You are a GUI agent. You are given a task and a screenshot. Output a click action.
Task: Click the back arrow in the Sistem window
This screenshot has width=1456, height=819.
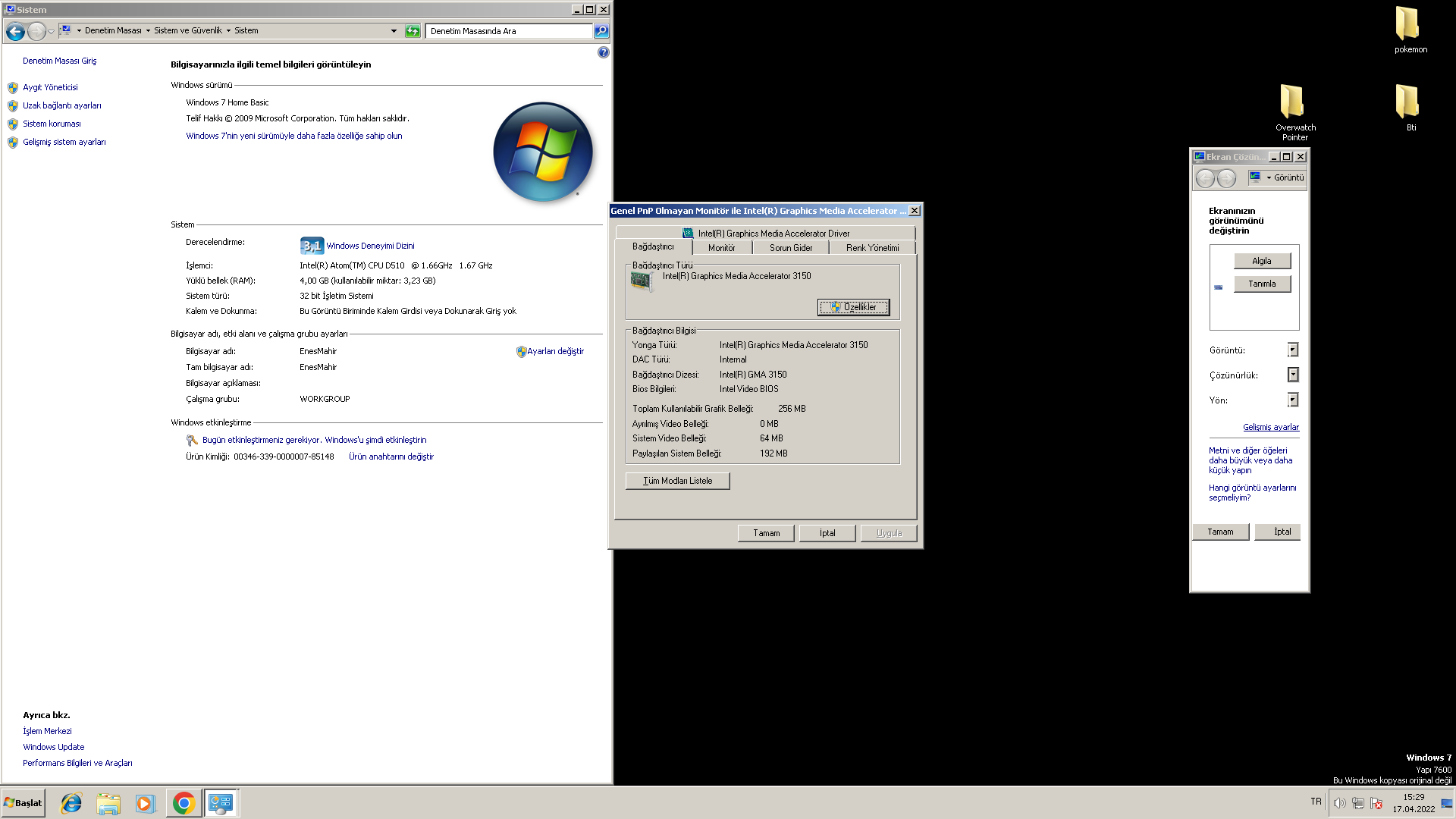(15, 31)
